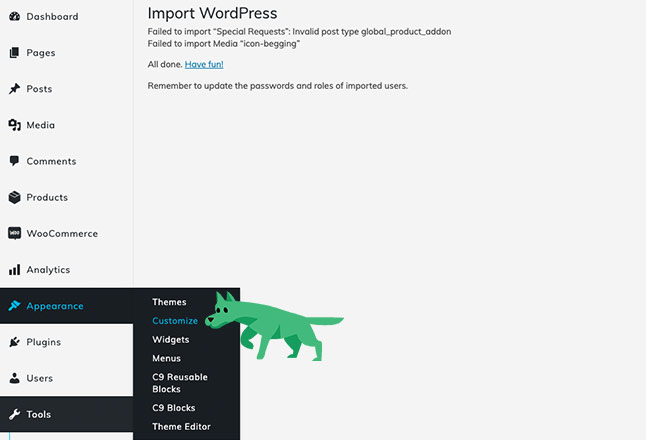Screen dimensions: 646x440
Task: Choose Themes in the Appearance submenu
Action: [169, 302]
